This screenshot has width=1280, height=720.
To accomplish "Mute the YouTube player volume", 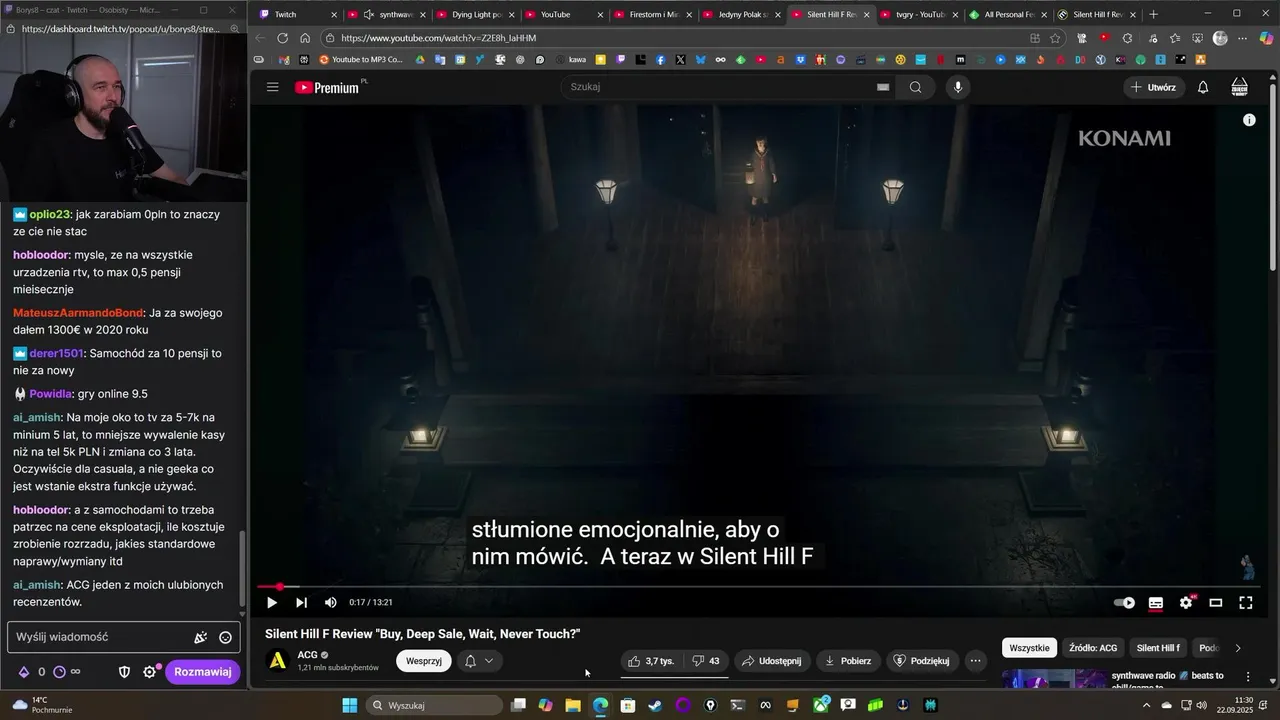I will (331, 602).
